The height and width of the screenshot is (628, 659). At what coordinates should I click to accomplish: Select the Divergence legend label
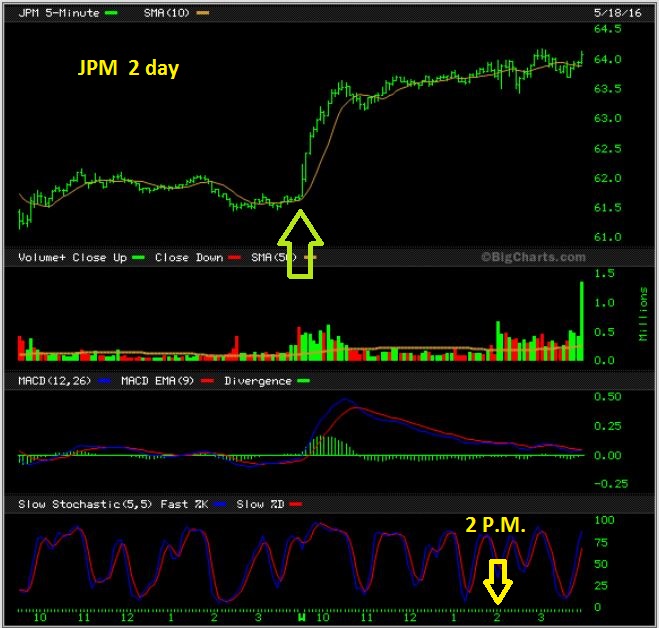coord(258,381)
